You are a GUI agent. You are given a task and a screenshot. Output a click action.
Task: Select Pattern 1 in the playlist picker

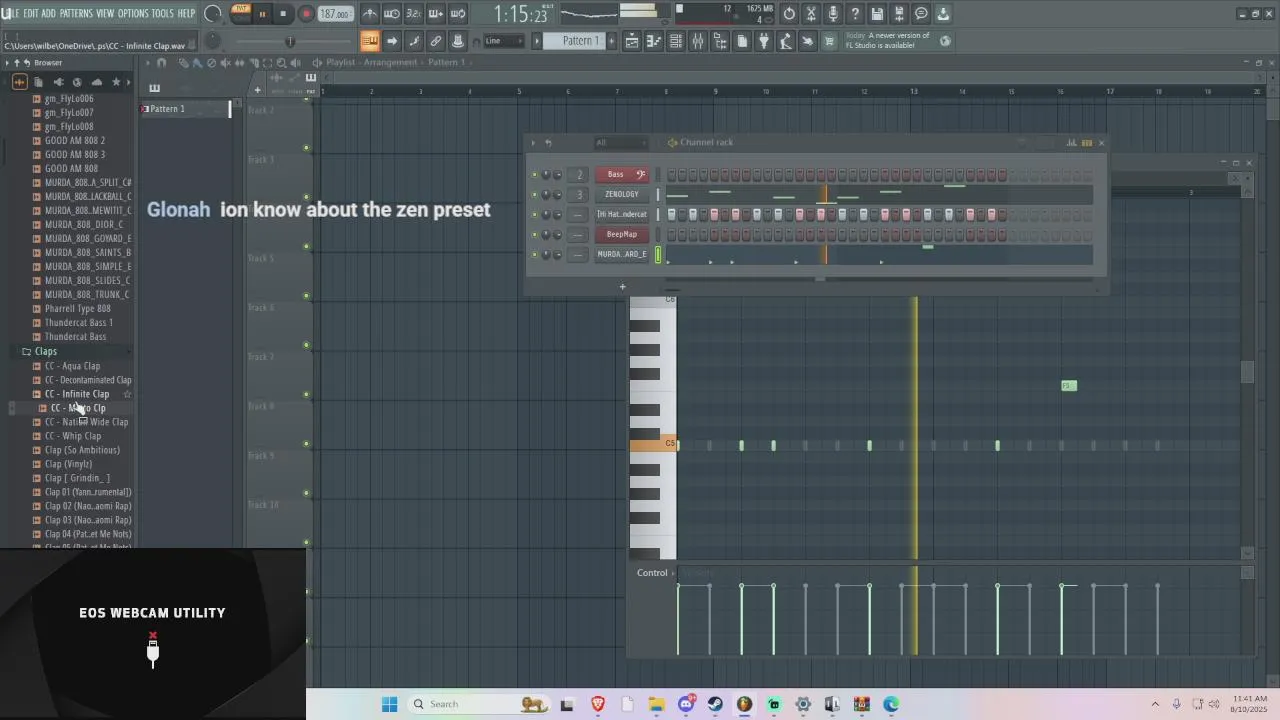click(185, 109)
